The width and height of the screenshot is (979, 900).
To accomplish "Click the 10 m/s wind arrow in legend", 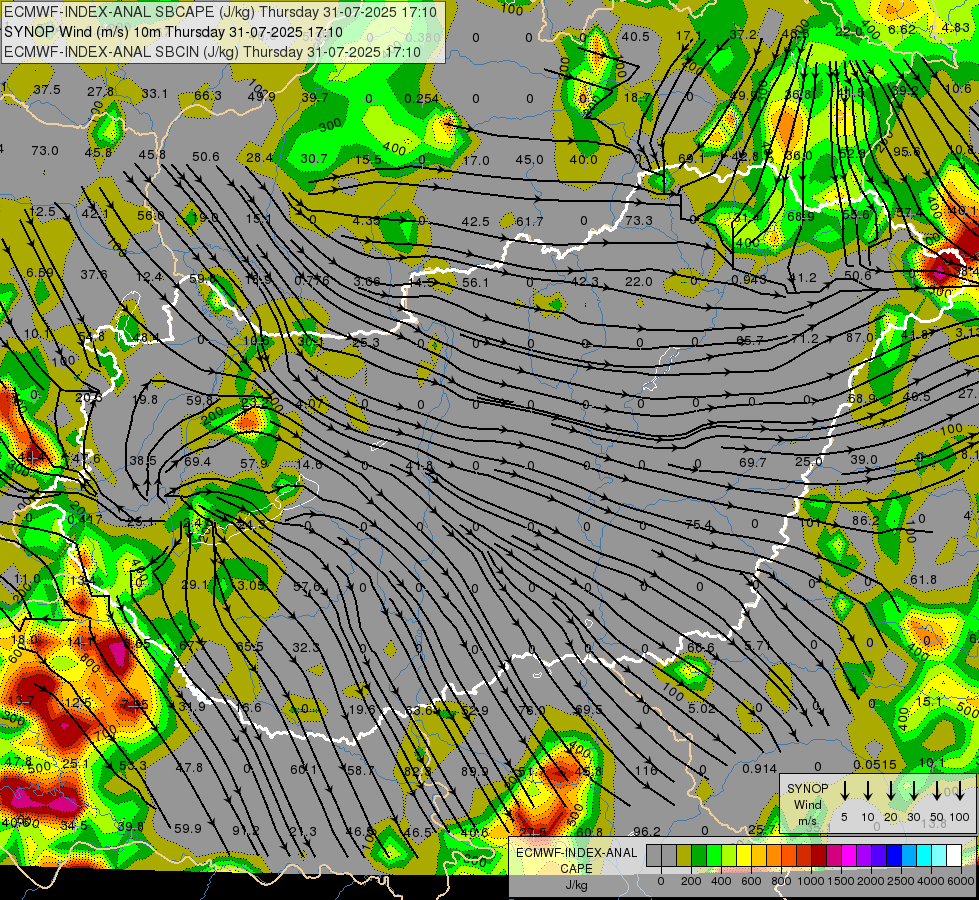I will 867,791.
